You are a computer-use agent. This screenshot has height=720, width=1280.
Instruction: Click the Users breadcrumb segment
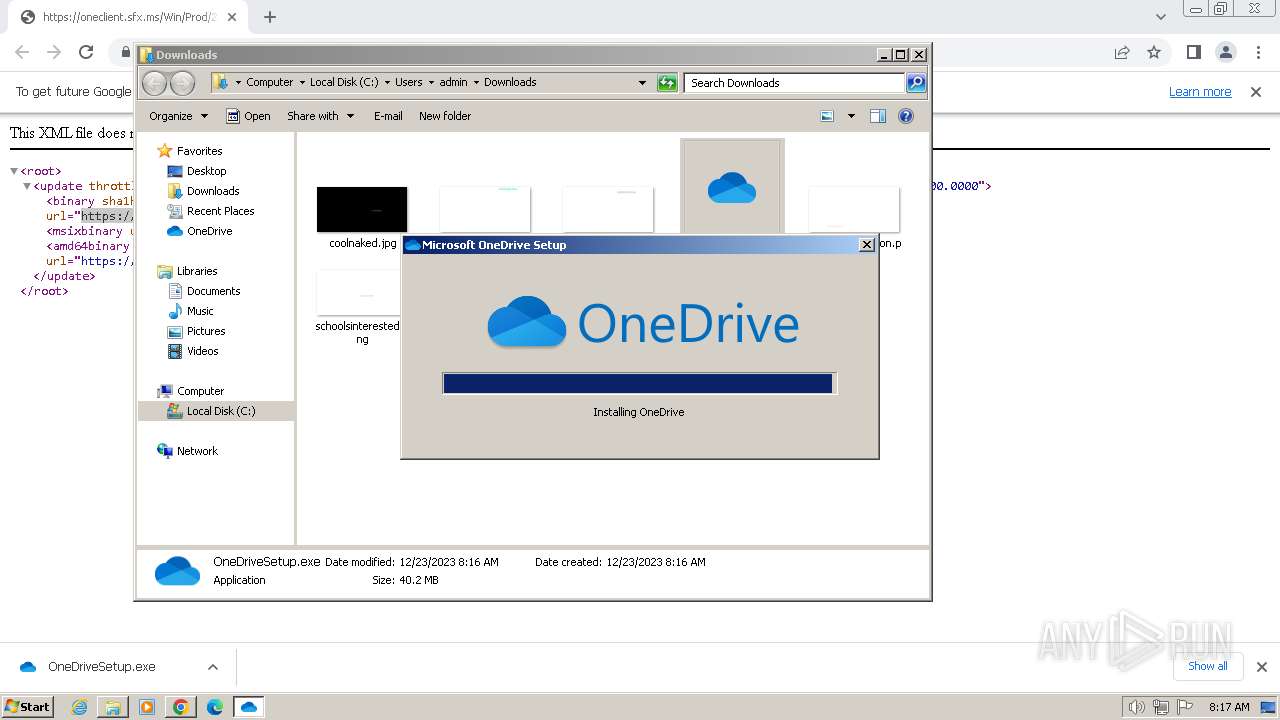(x=408, y=82)
